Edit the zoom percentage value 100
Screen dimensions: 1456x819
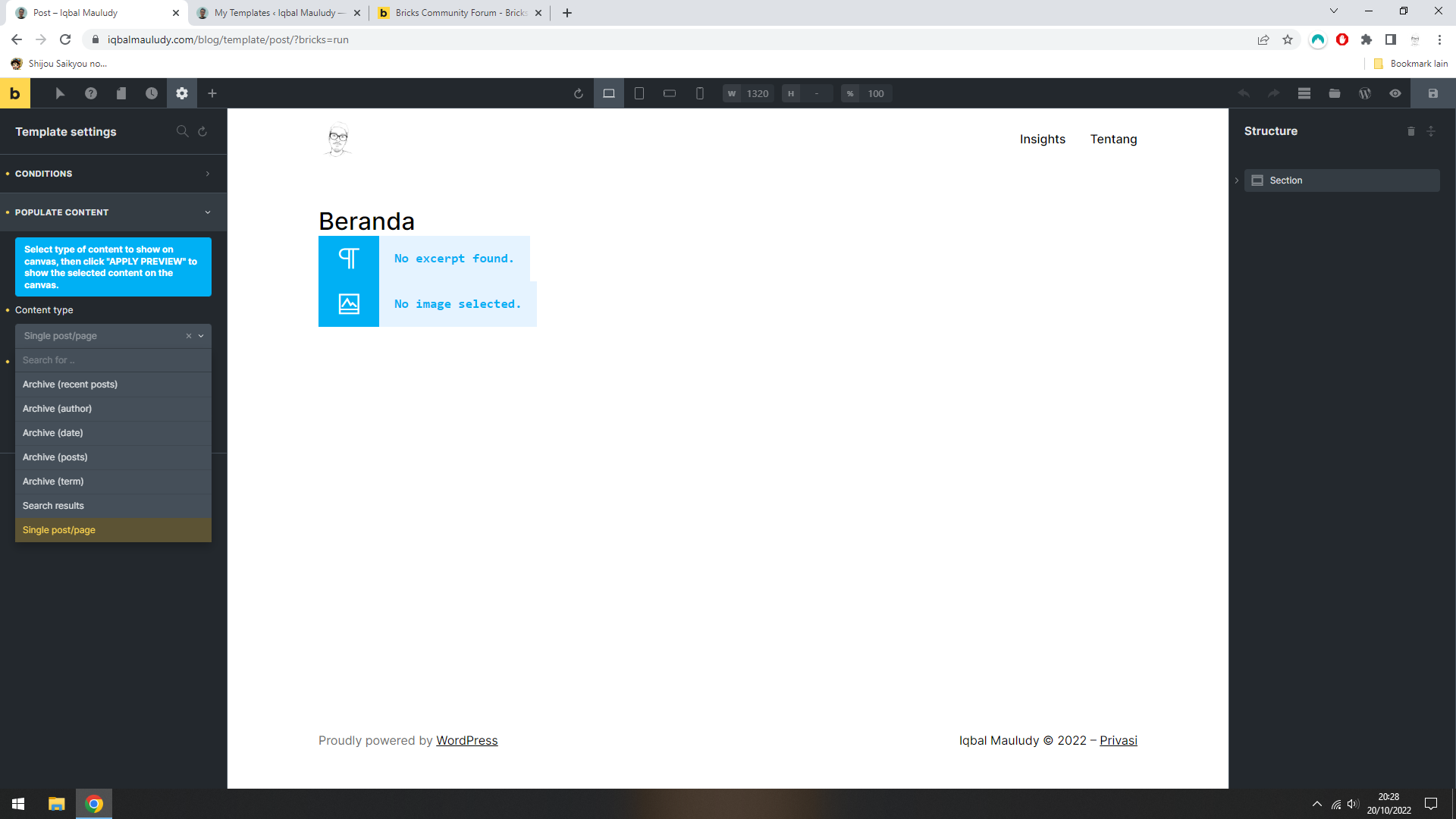tap(876, 93)
